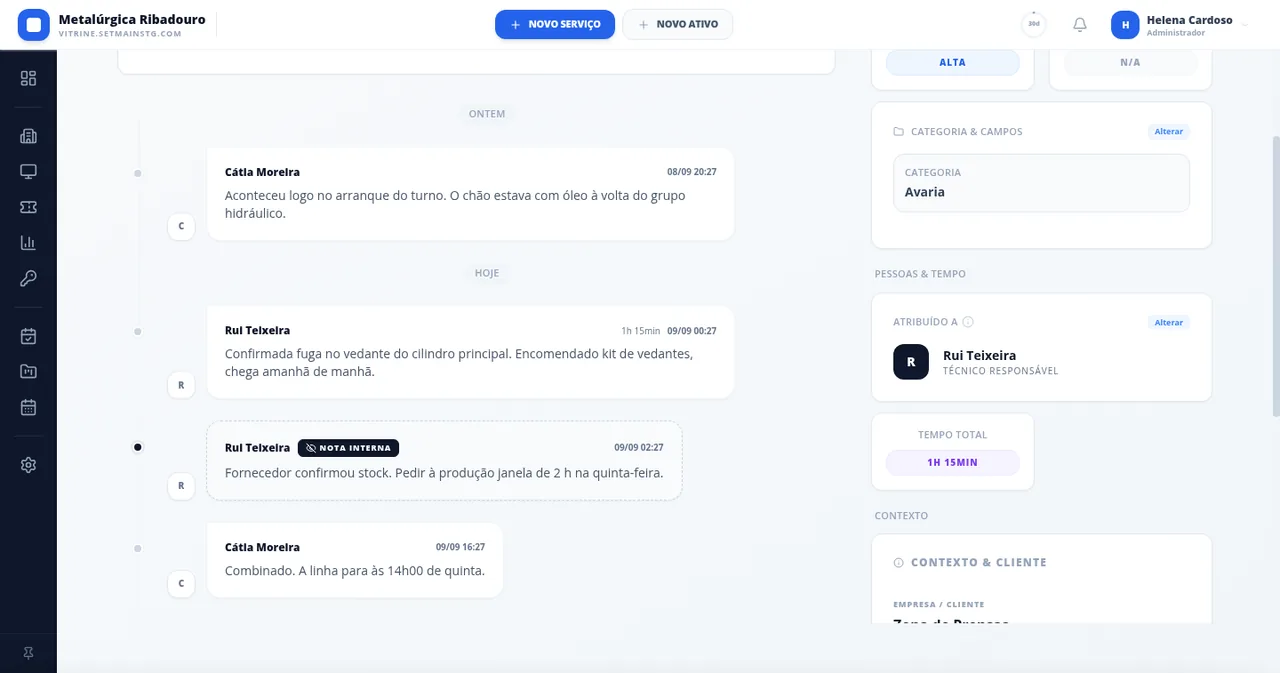The height and width of the screenshot is (673, 1280).
Task: Click the 08/09 20:27 timestamp
Action: click(x=692, y=172)
